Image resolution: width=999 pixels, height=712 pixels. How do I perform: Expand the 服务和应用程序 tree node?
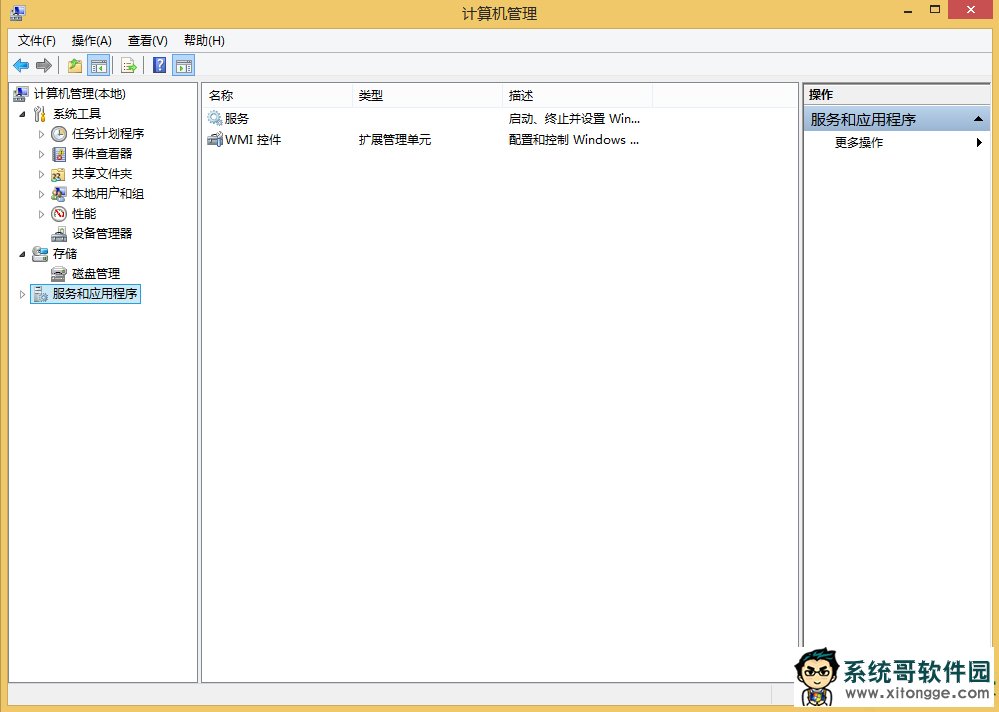pos(23,294)
